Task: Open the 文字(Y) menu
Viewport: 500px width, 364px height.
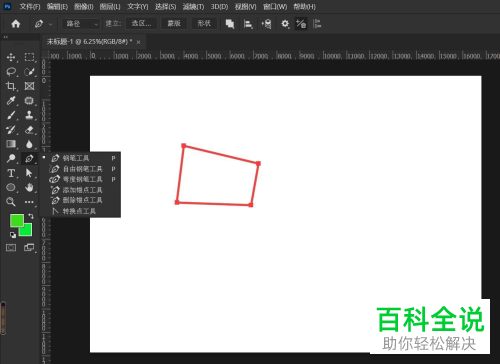Action: (x=138, y=7)
